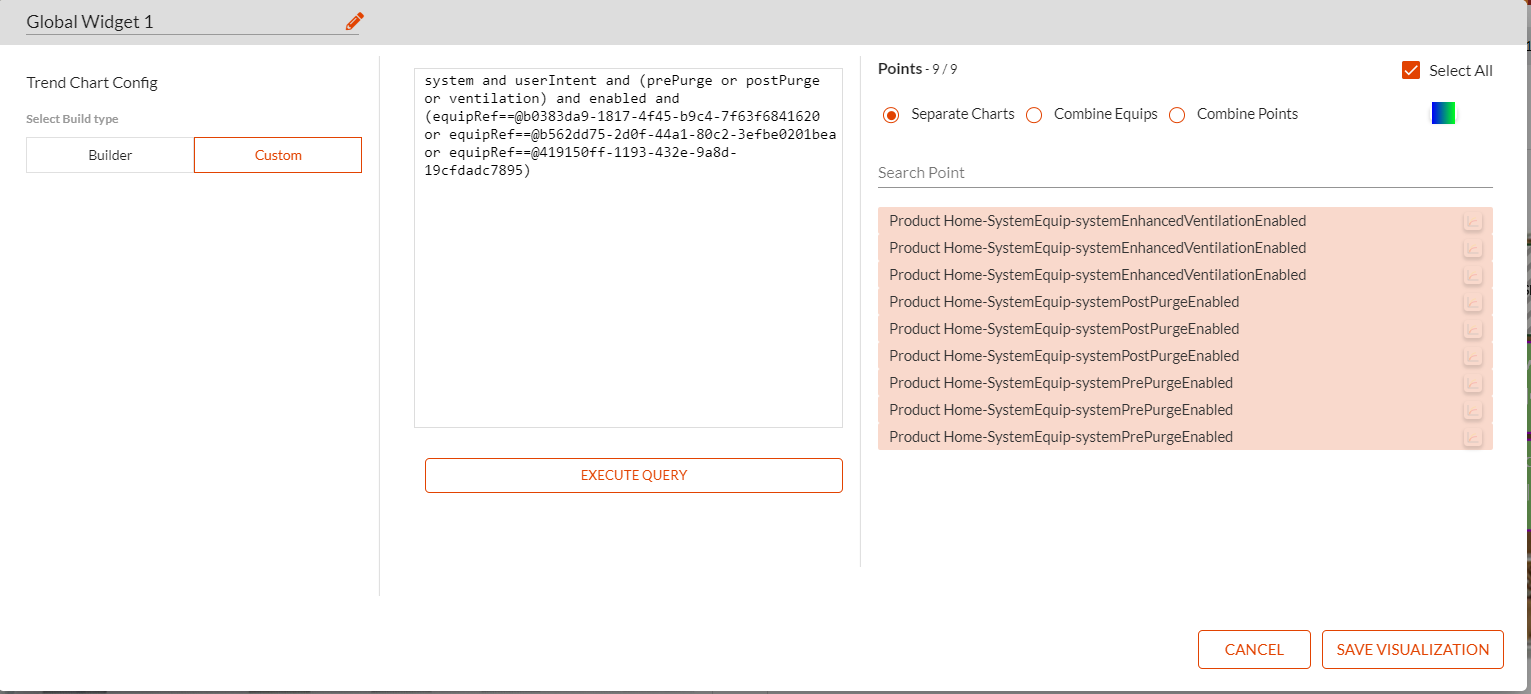Pick the Combine Points radio option
Screen dimensions: 1531x694
(x=1177, y=115)
